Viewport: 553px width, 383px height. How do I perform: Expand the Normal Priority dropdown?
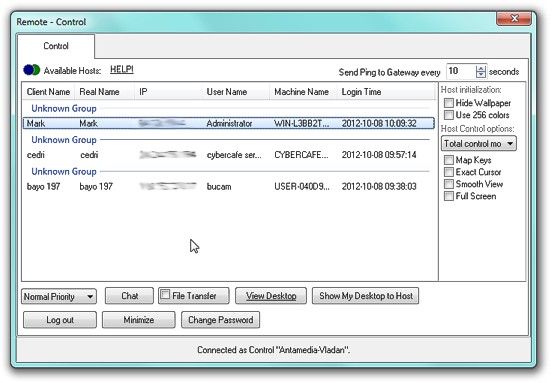coord(59,297)
